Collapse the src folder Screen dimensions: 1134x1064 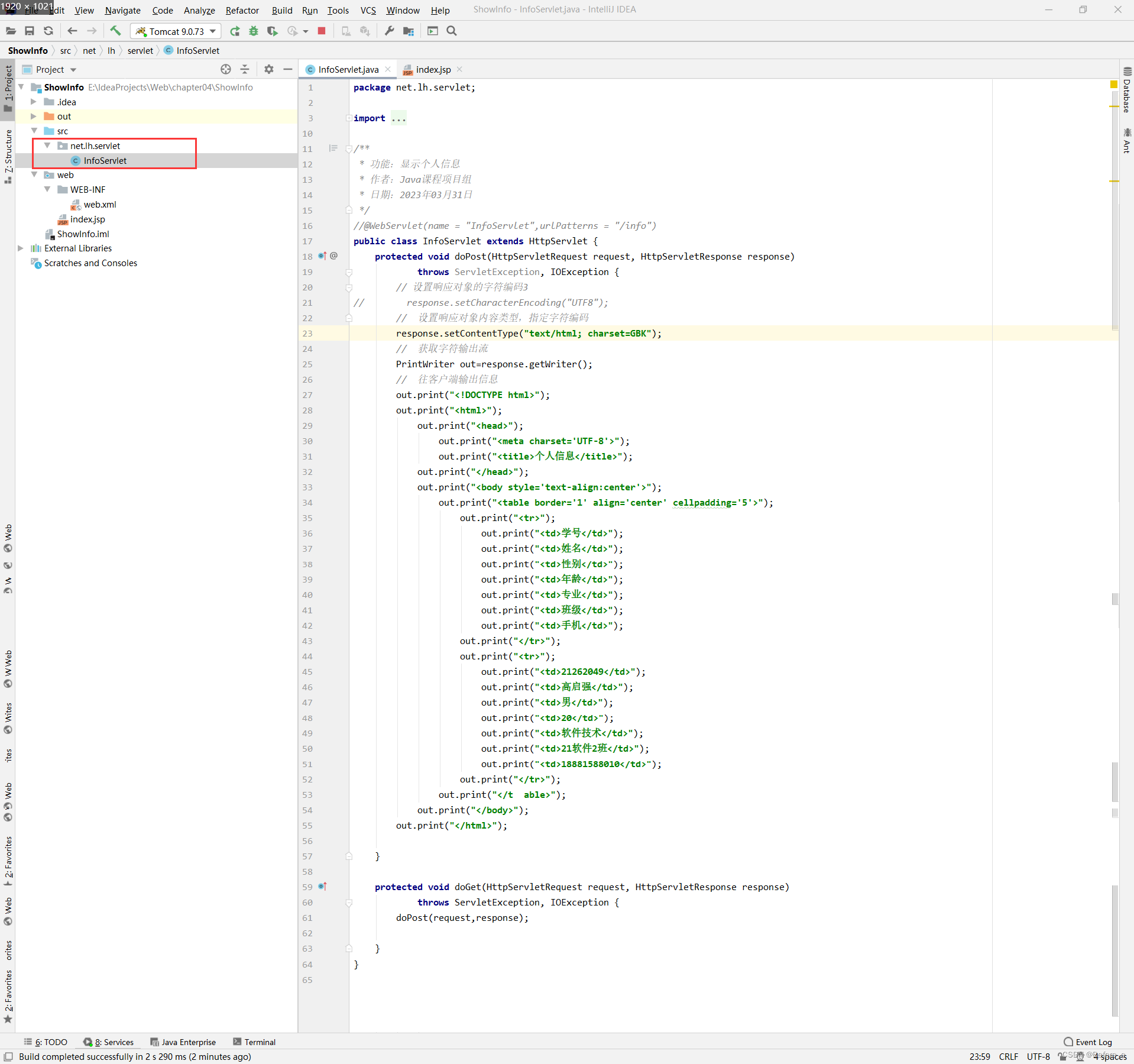pyautogui.click(x=34, y=131)
